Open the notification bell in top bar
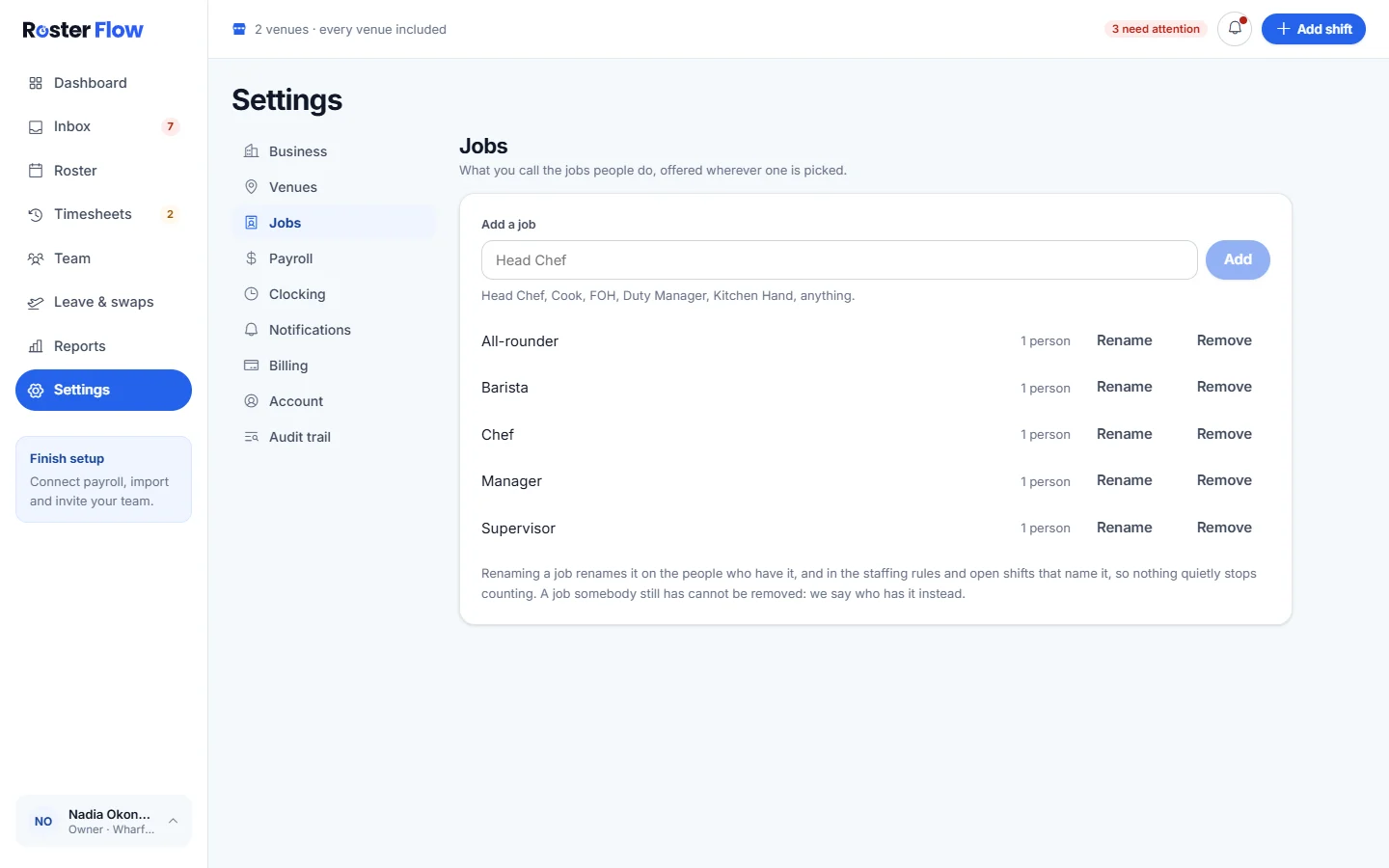Image resolution: width=1389 pixels, height=868 pixels. click(1235, 29)
